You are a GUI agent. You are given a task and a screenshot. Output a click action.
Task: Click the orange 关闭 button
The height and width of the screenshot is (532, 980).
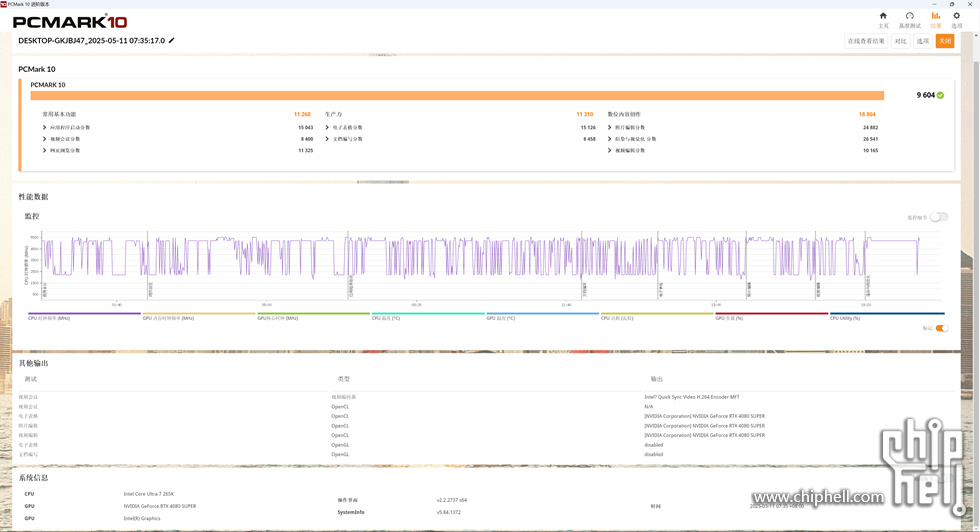pos(944,41)
